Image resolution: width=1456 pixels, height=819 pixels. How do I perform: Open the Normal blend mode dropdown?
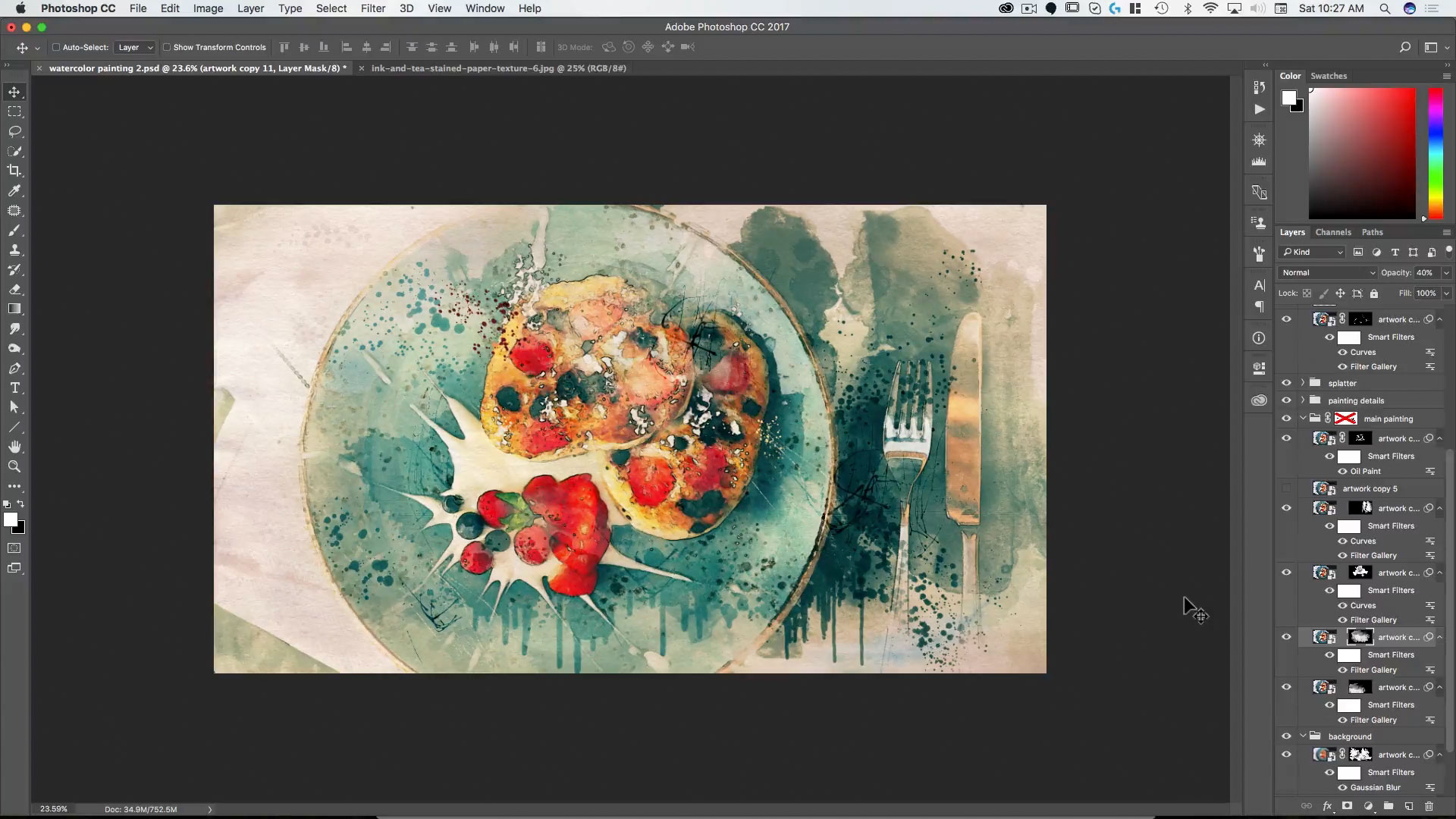pos(1327,272)
